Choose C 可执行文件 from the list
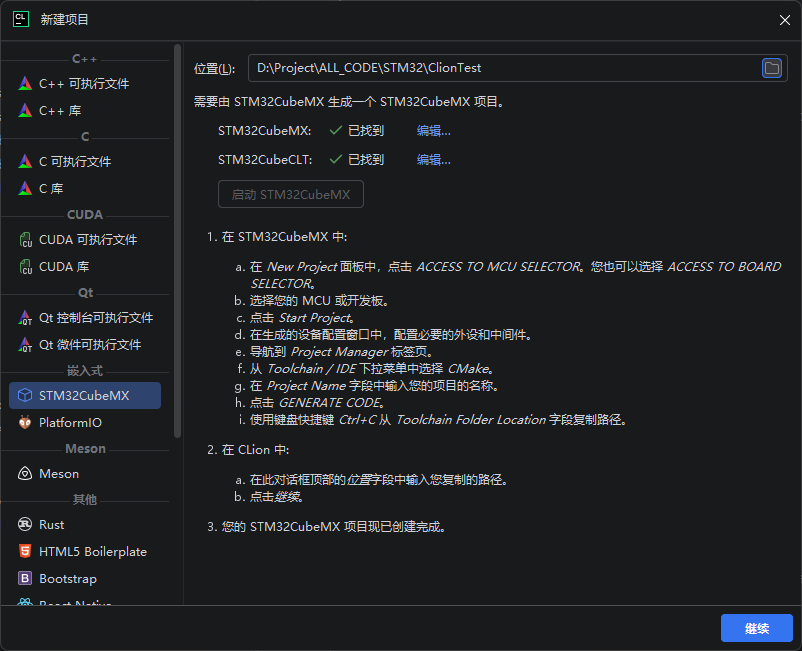This screenshot has height=651, width=802. [75, 162]
